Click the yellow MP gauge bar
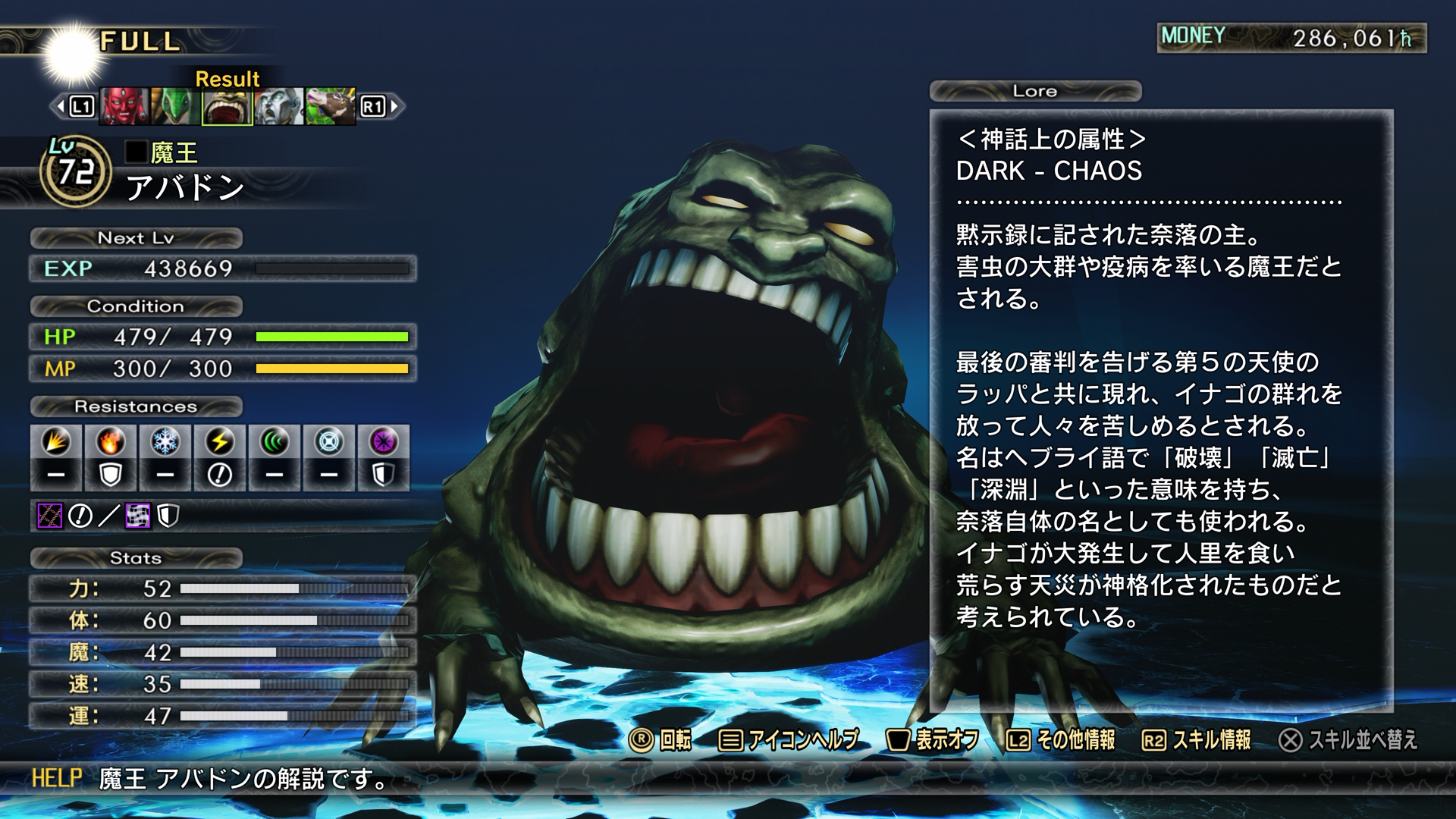Viewport: 1456px width, 819px height. click(x=332, y=369)
